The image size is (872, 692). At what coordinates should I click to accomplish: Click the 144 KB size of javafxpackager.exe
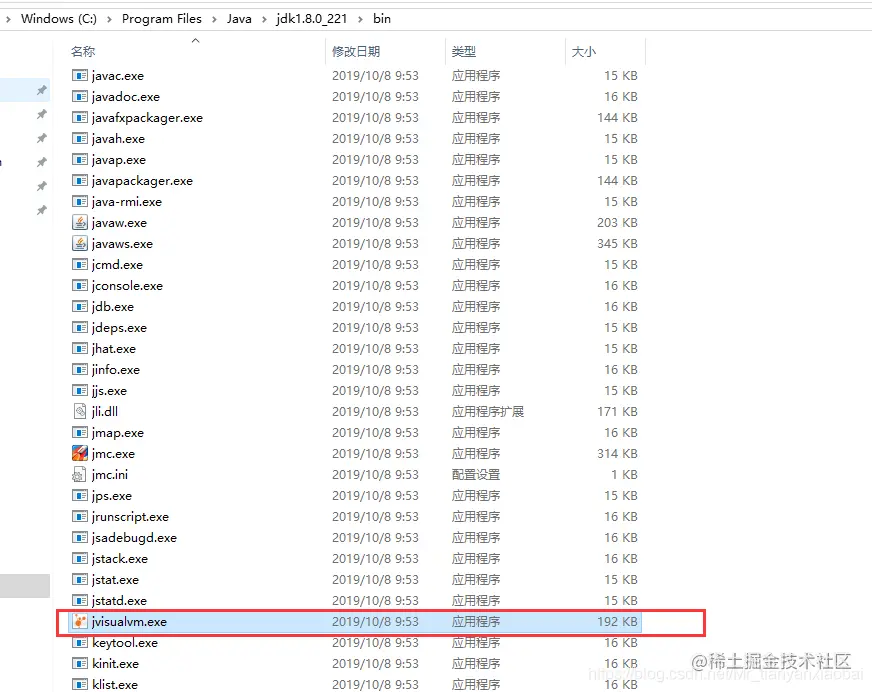617,117
